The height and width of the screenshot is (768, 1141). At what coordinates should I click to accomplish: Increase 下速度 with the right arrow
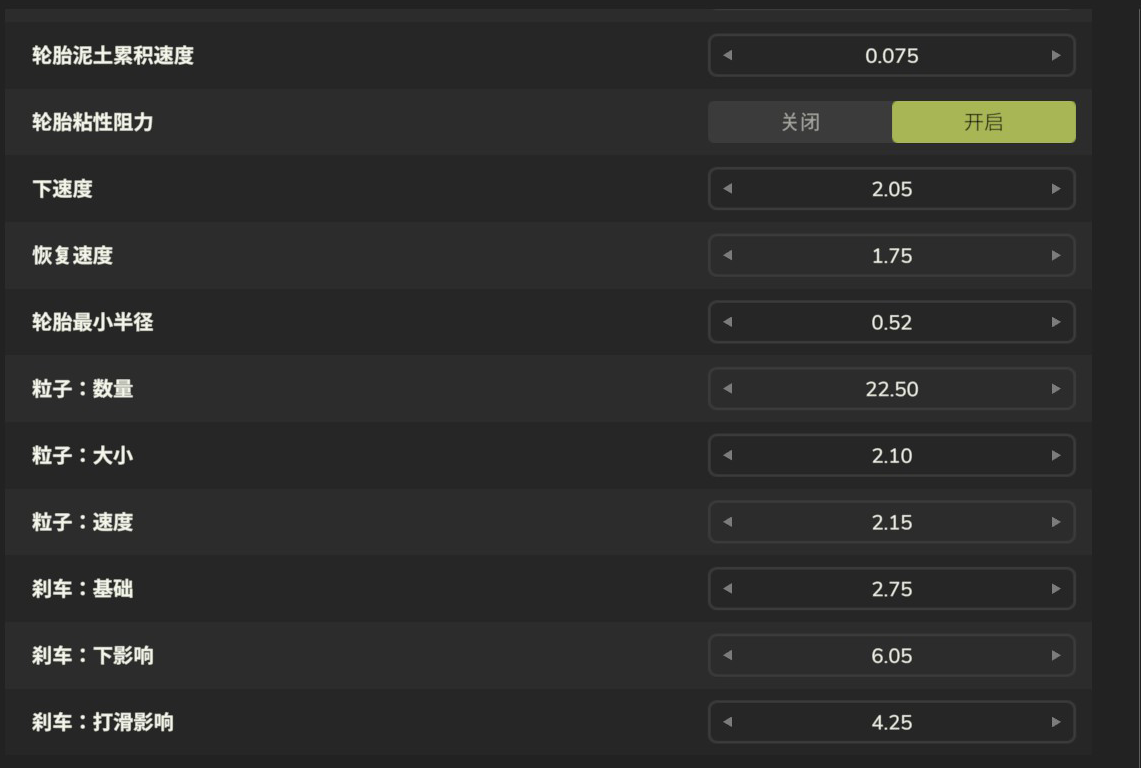(x=1055, y=189)
